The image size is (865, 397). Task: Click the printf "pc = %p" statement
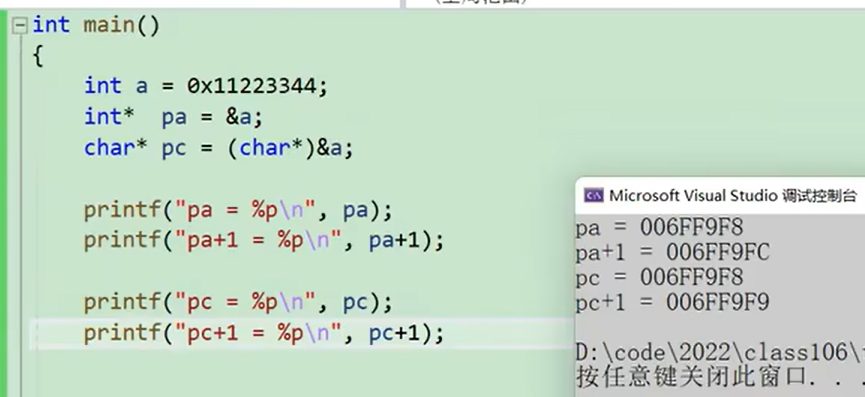pos(238,303)
